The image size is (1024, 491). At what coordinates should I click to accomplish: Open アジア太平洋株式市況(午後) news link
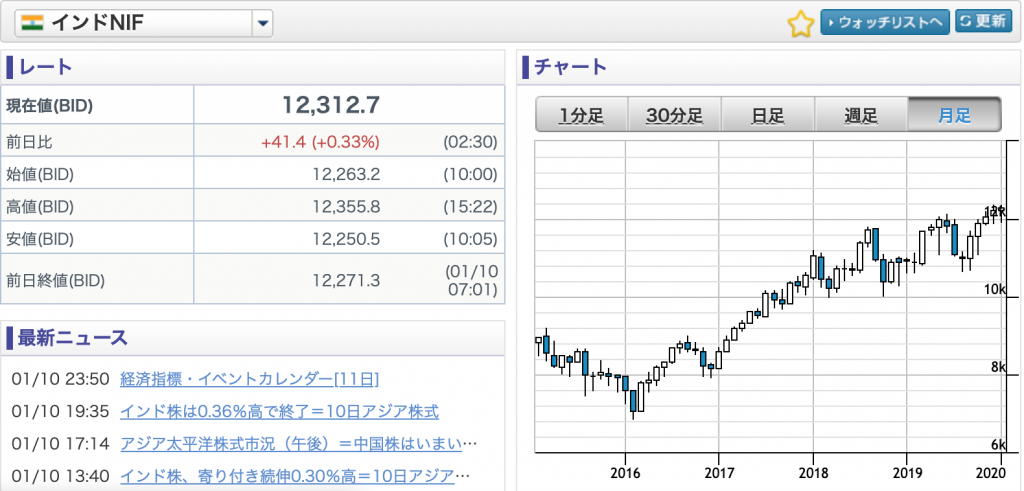[299, 444]
